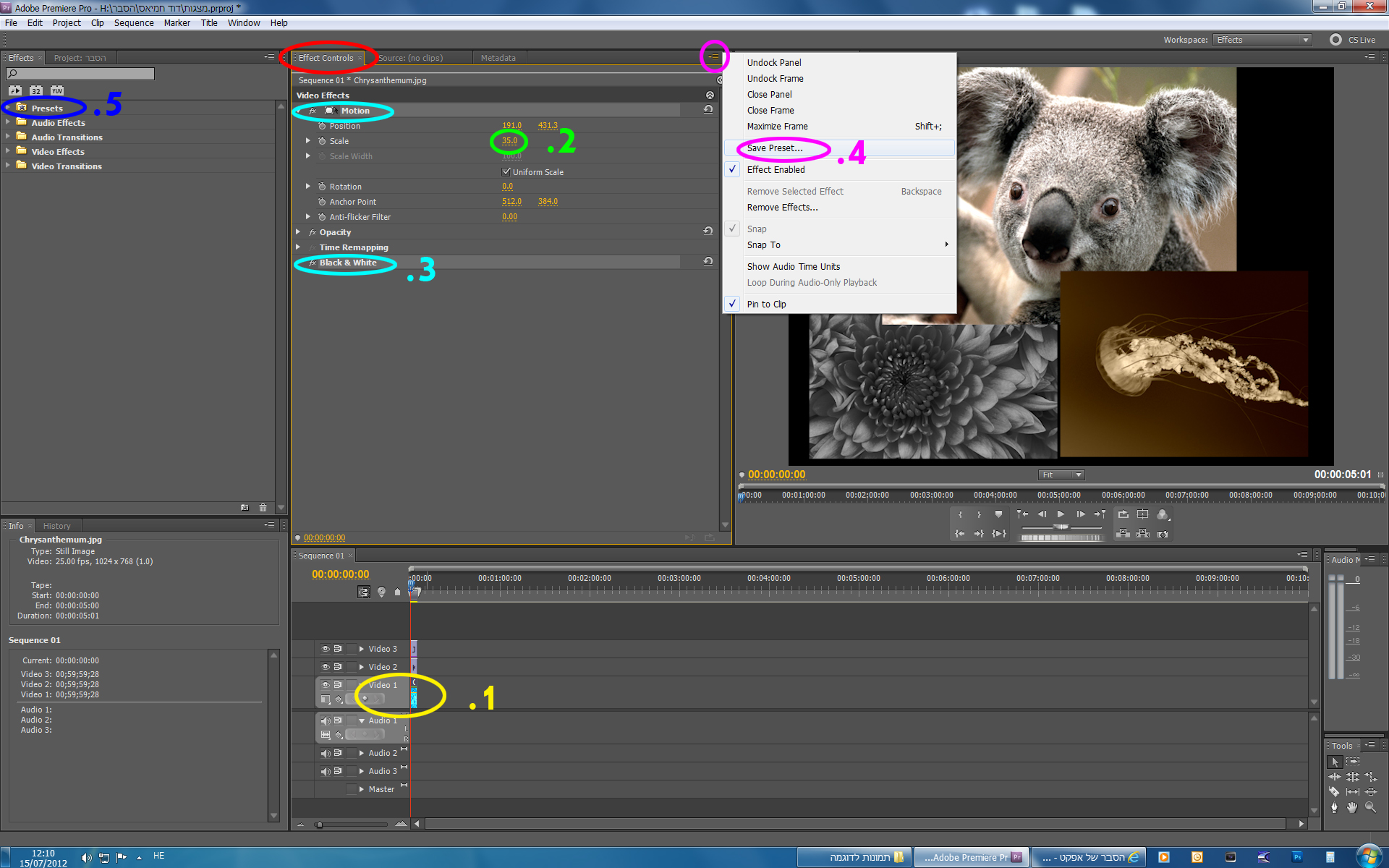Choose Save Preset from panel menu
1389x868 pixels.
775,148
